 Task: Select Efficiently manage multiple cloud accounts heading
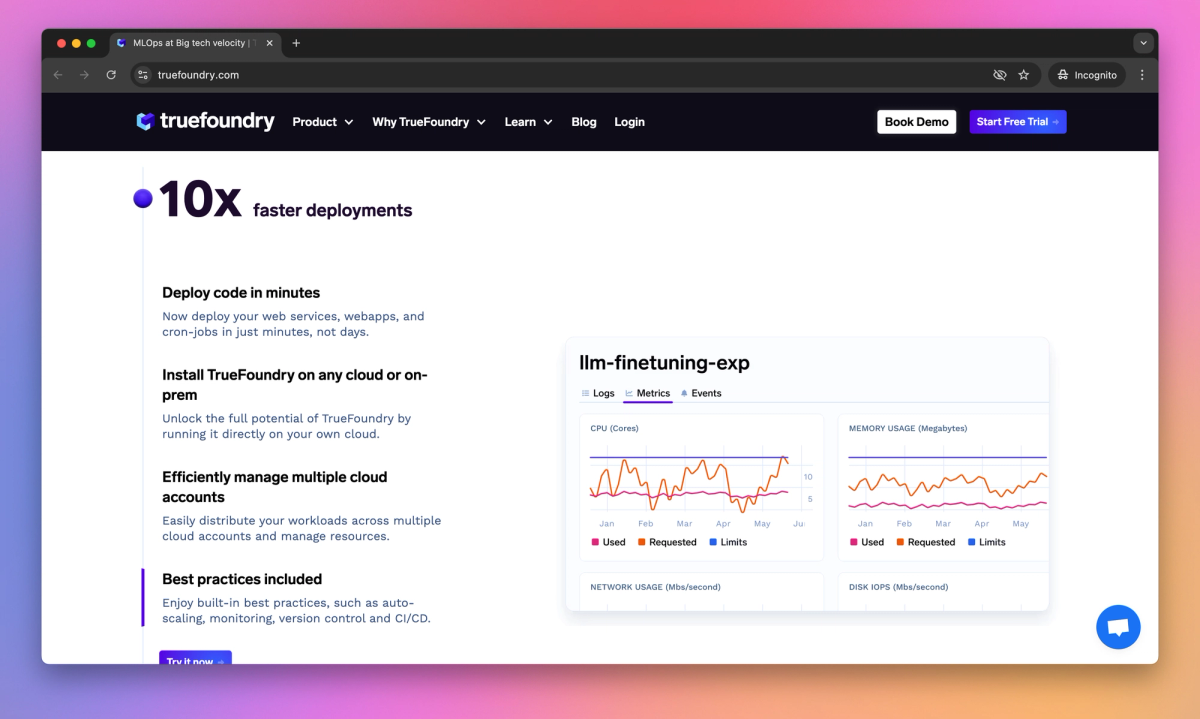(x=275, y=487)
